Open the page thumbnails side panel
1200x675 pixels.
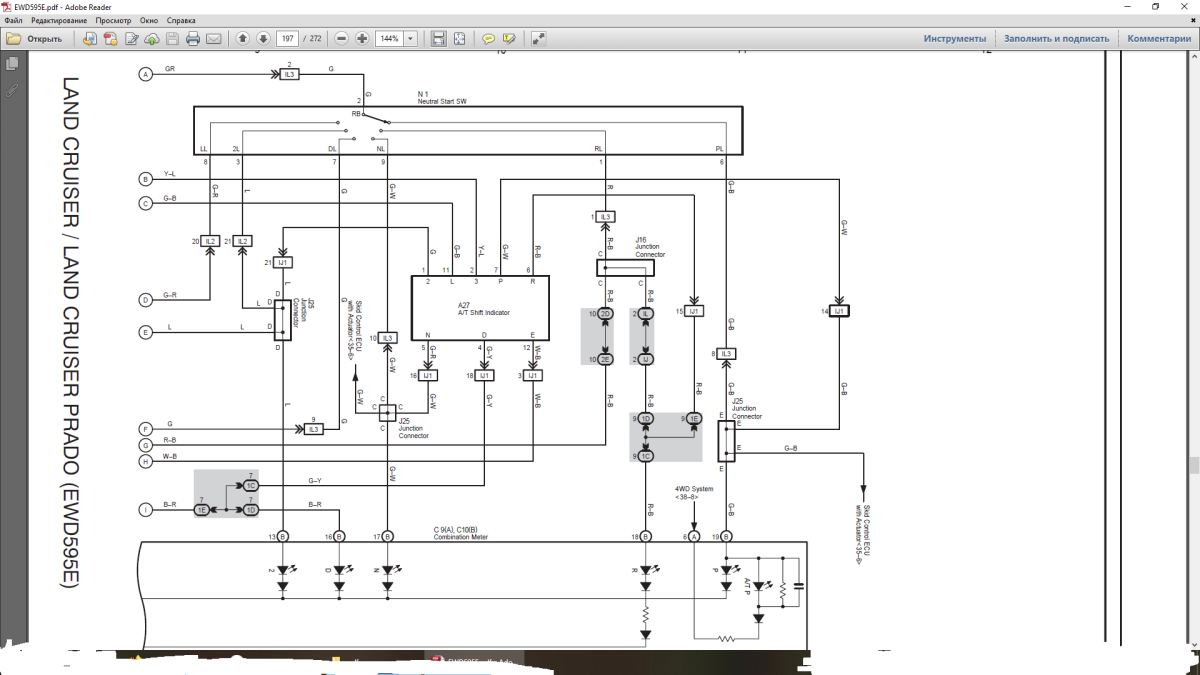(12, 64)
